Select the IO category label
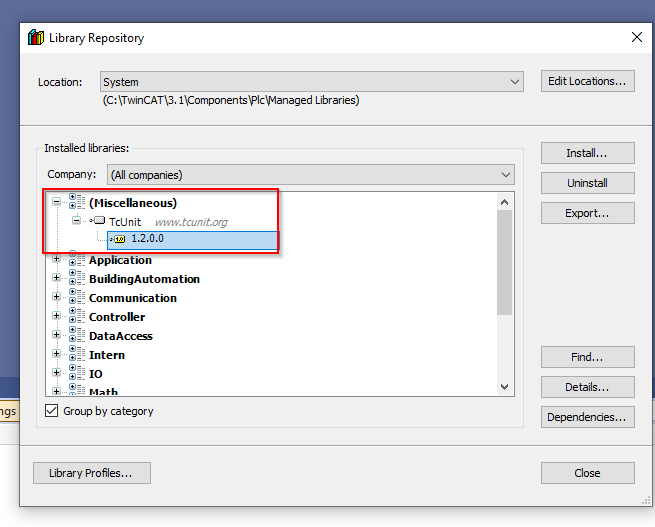This screenshot has width=655, height=527. pos(96,374)
